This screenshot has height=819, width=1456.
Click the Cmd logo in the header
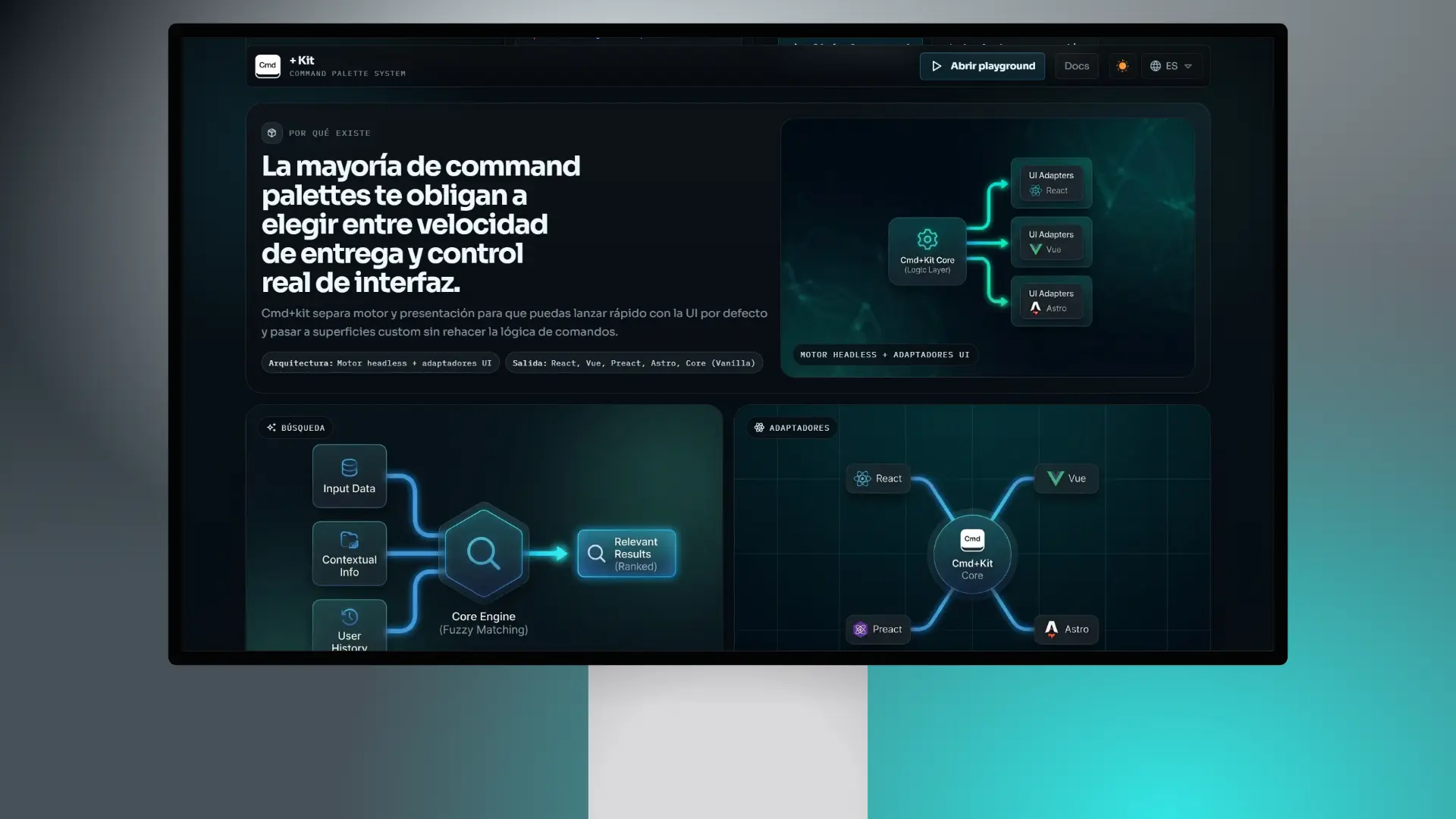(x=268, y=66)
